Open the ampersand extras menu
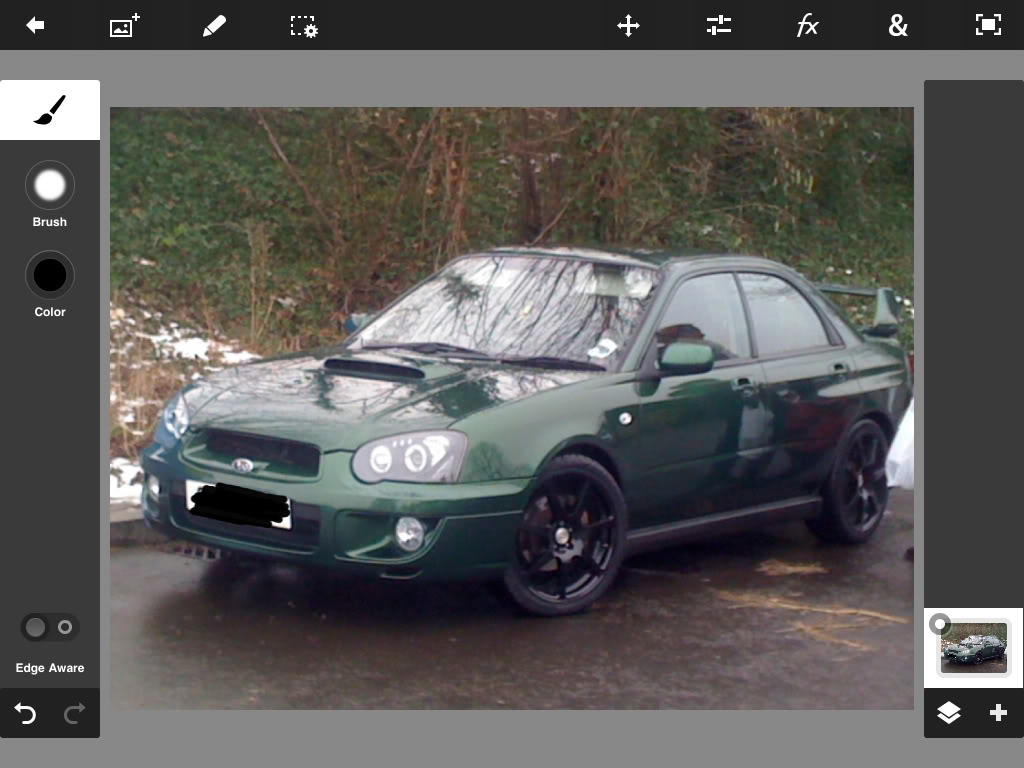 coord(898,26)
